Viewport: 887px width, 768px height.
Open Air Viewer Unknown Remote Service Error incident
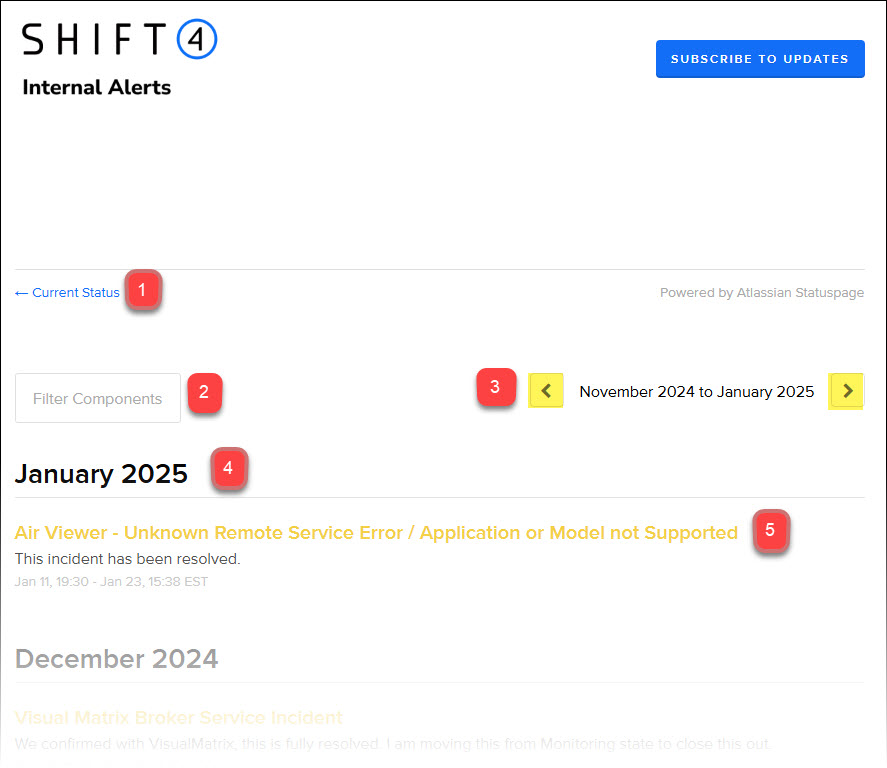coord(376,533)
